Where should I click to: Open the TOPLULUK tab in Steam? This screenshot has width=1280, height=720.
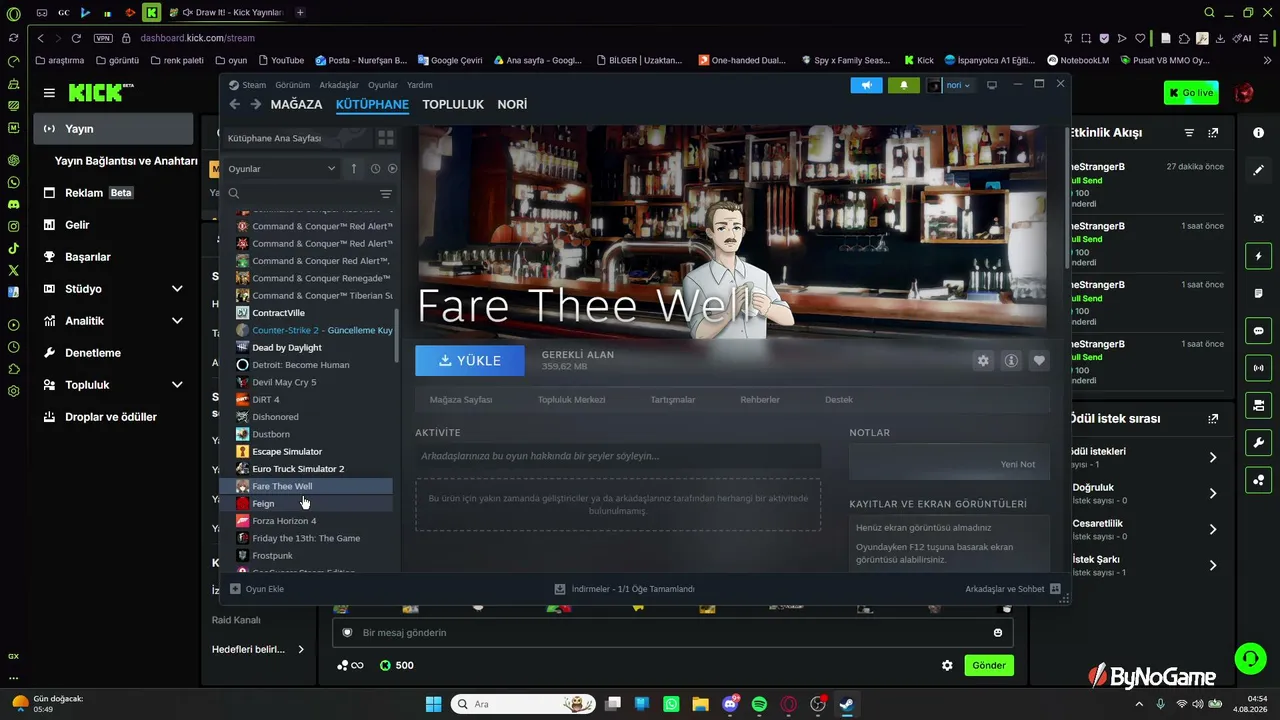453,104
